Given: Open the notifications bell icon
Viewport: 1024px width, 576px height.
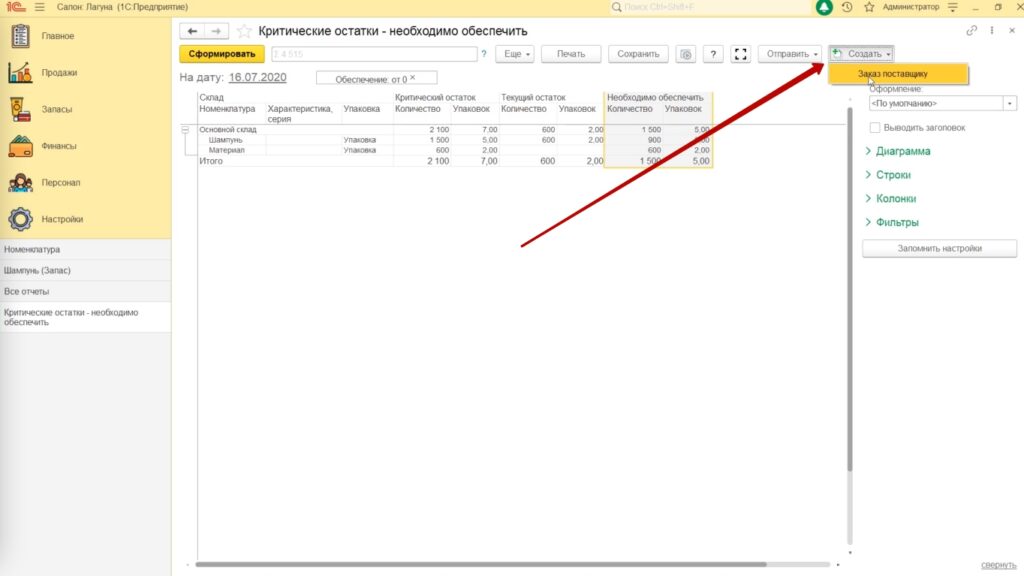Looking at the screenshot, I should (x=824, y=7).
